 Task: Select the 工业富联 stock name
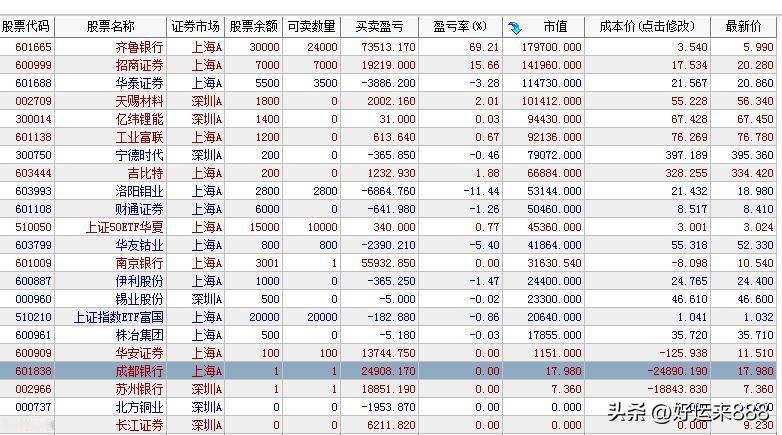point(139,137)
